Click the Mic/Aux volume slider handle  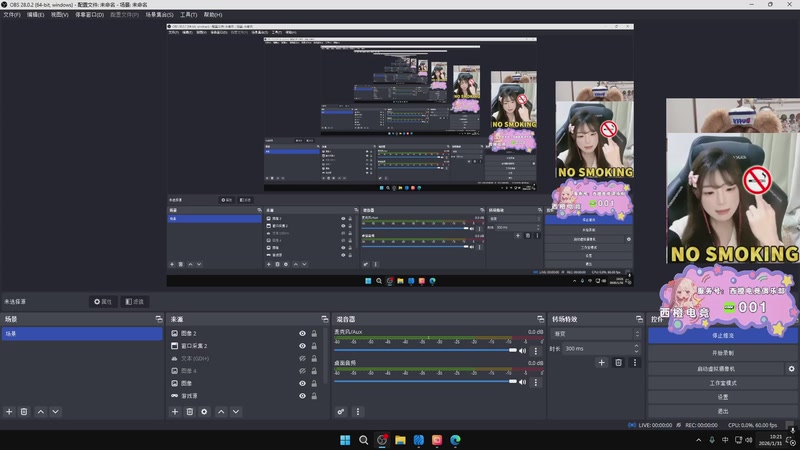[513, 351]
